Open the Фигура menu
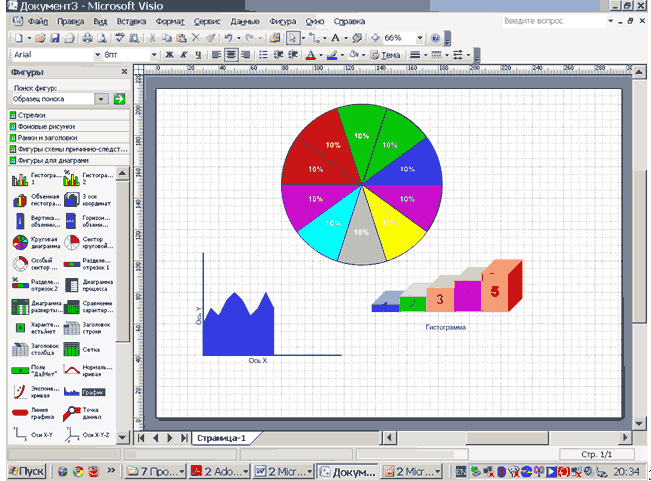Screen dimensions: 651x481 click(282, 22)
